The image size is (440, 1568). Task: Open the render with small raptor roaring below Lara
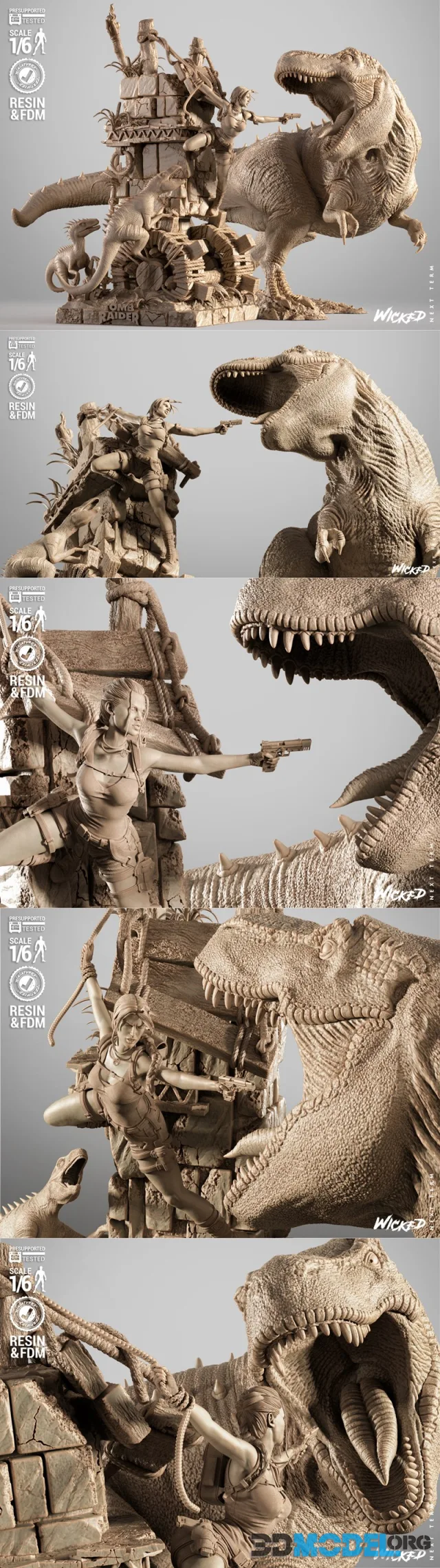pyautogui.click(x=220, y=1074)
